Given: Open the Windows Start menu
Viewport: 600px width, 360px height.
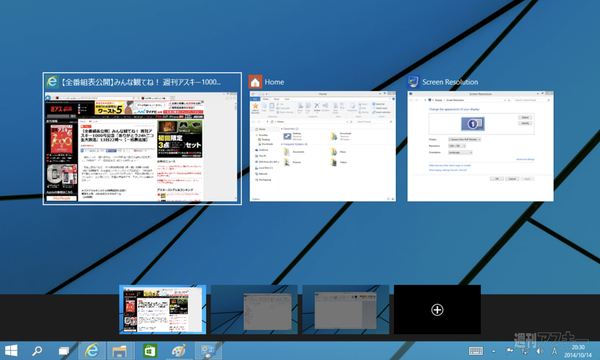Looking at the screenshot, I should [11, 350].
